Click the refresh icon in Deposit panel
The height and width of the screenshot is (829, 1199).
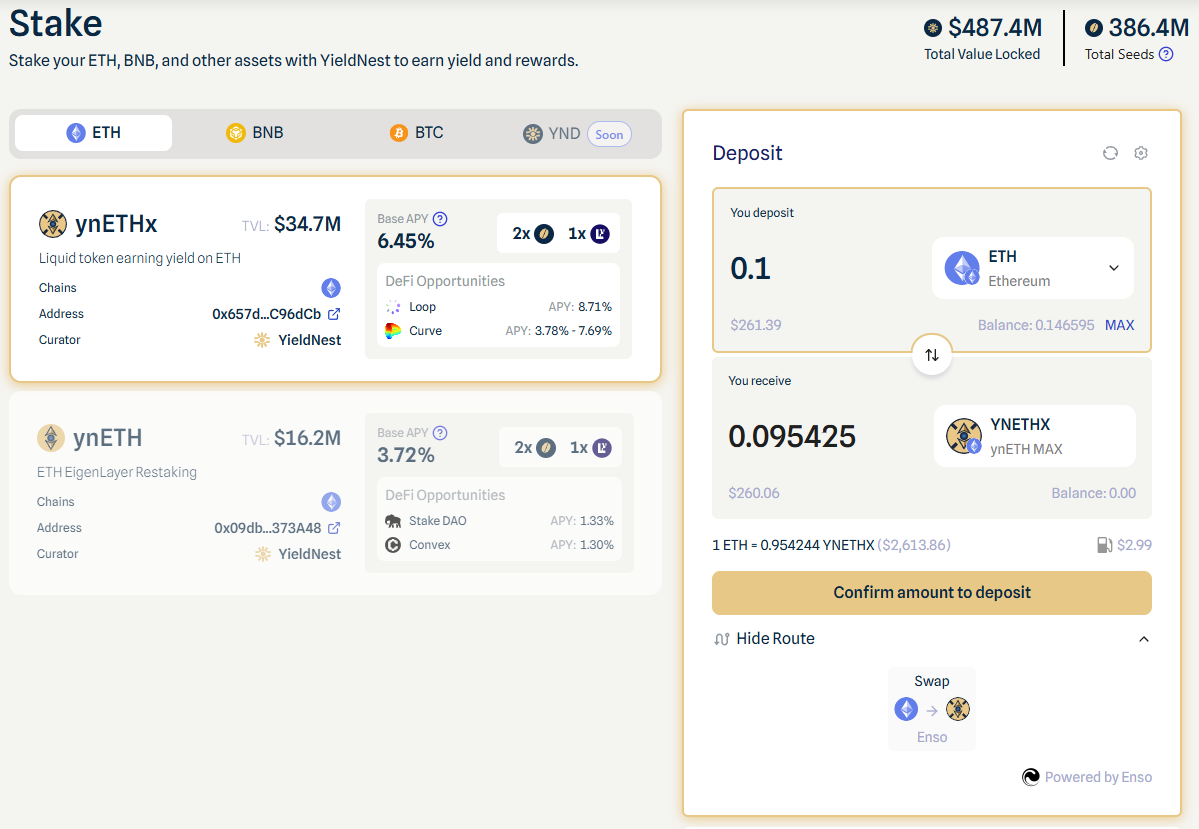pos(1110,153)
